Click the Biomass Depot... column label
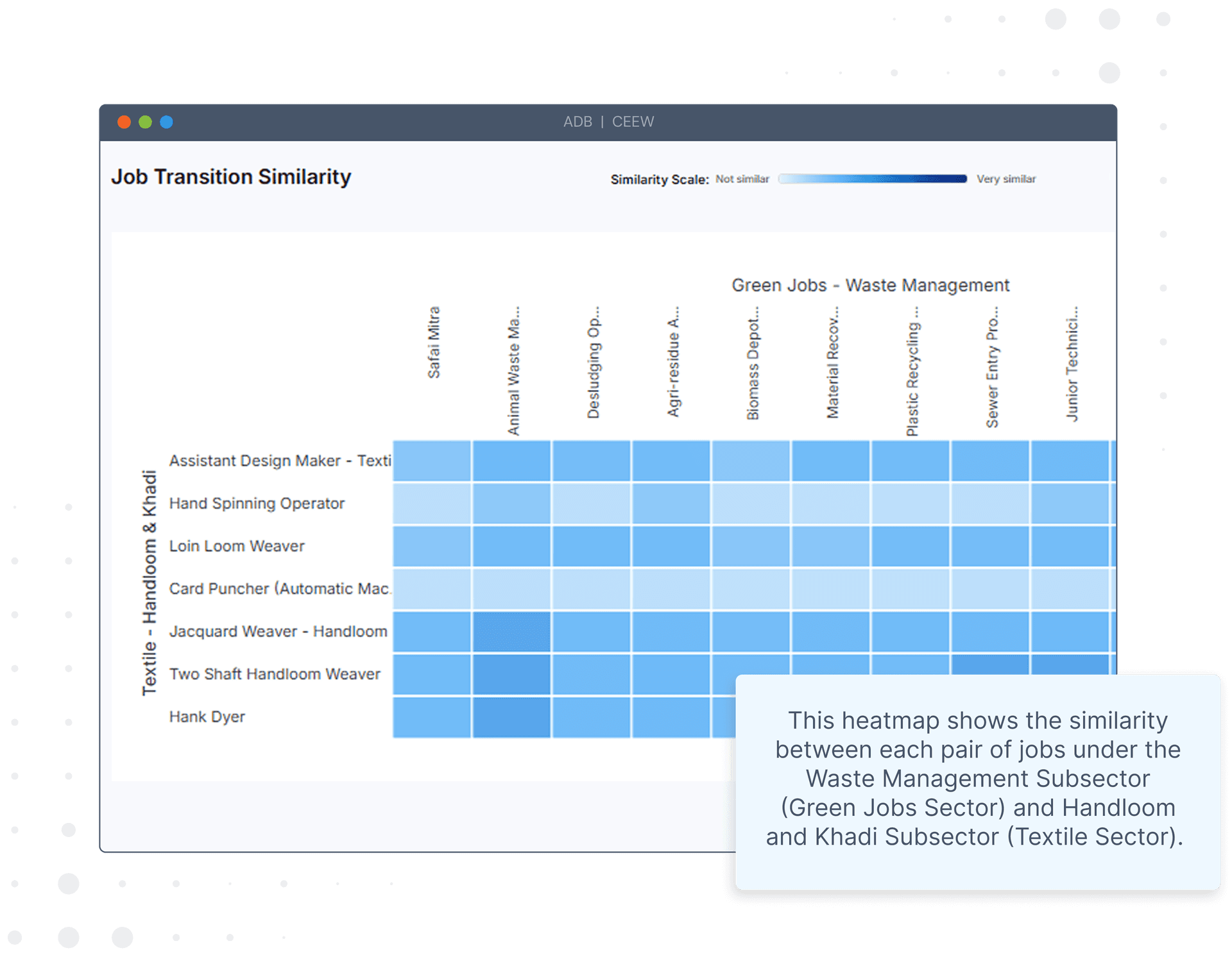Image resolution: width=1232 pixels, height=957 pixels. (753, 363)
